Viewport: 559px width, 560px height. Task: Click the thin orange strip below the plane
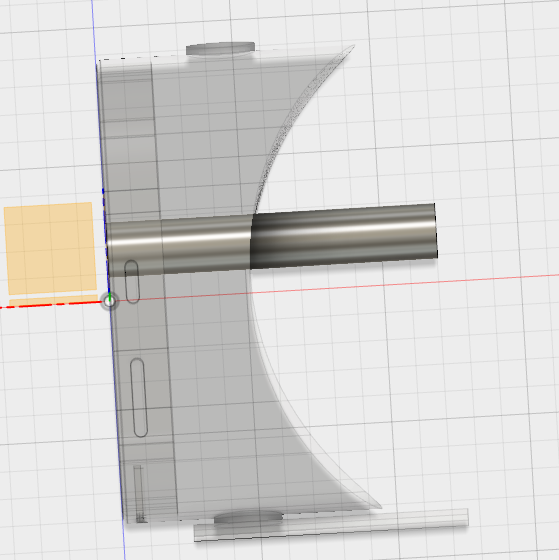[x=54, y=300]
